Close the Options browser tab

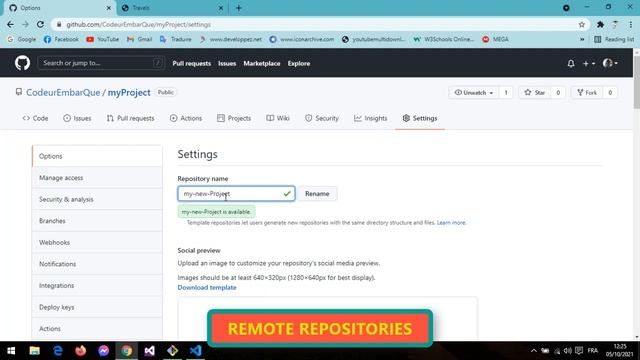click(109, 8)
